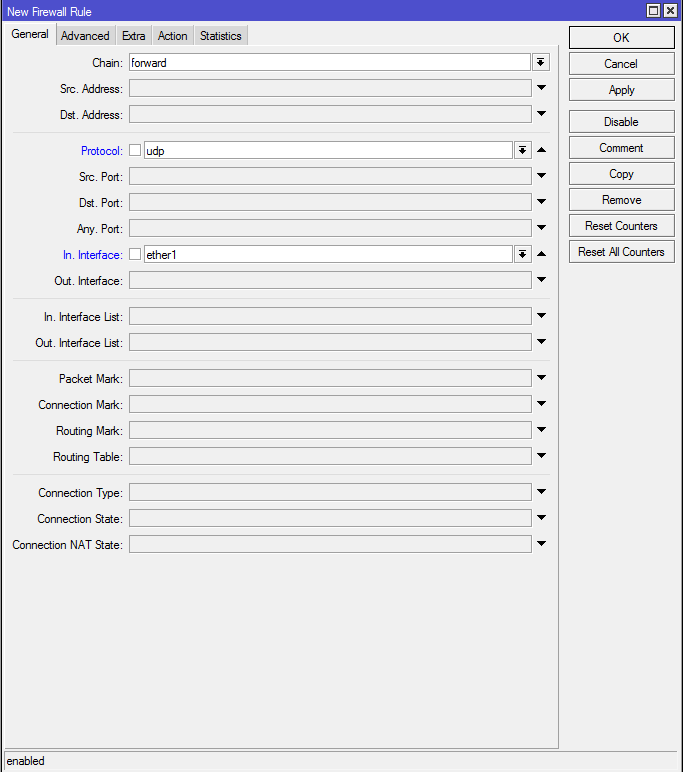Screen dimensions: 683x772
Task: Expand the Packet Mark field arrow
Action: (541, 378)
